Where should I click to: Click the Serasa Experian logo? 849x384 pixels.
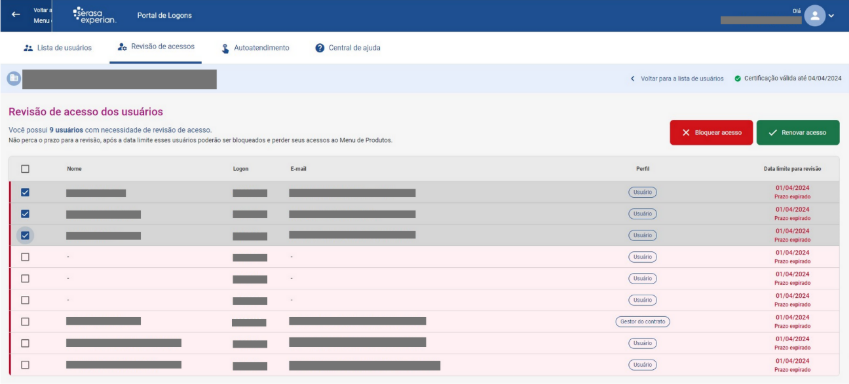click(94, 15)
